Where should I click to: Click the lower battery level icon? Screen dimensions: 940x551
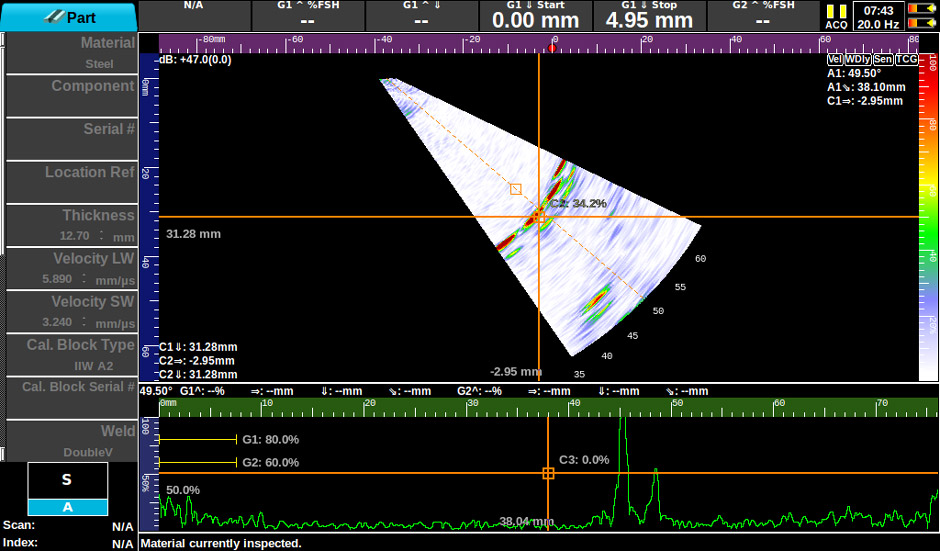[922, 24]
